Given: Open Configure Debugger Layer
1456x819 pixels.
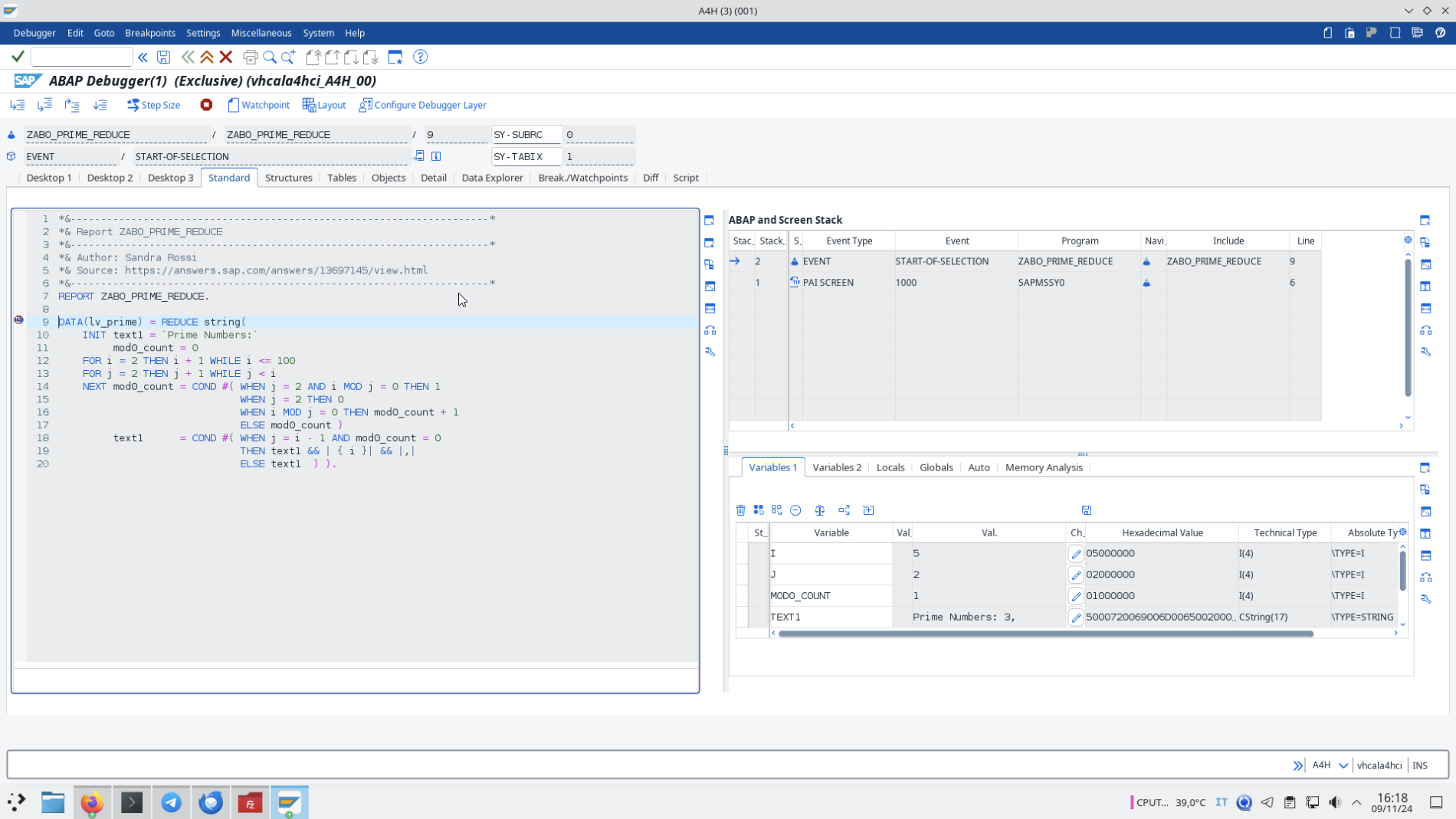Looking at the screenshot, I should [422, 105].
